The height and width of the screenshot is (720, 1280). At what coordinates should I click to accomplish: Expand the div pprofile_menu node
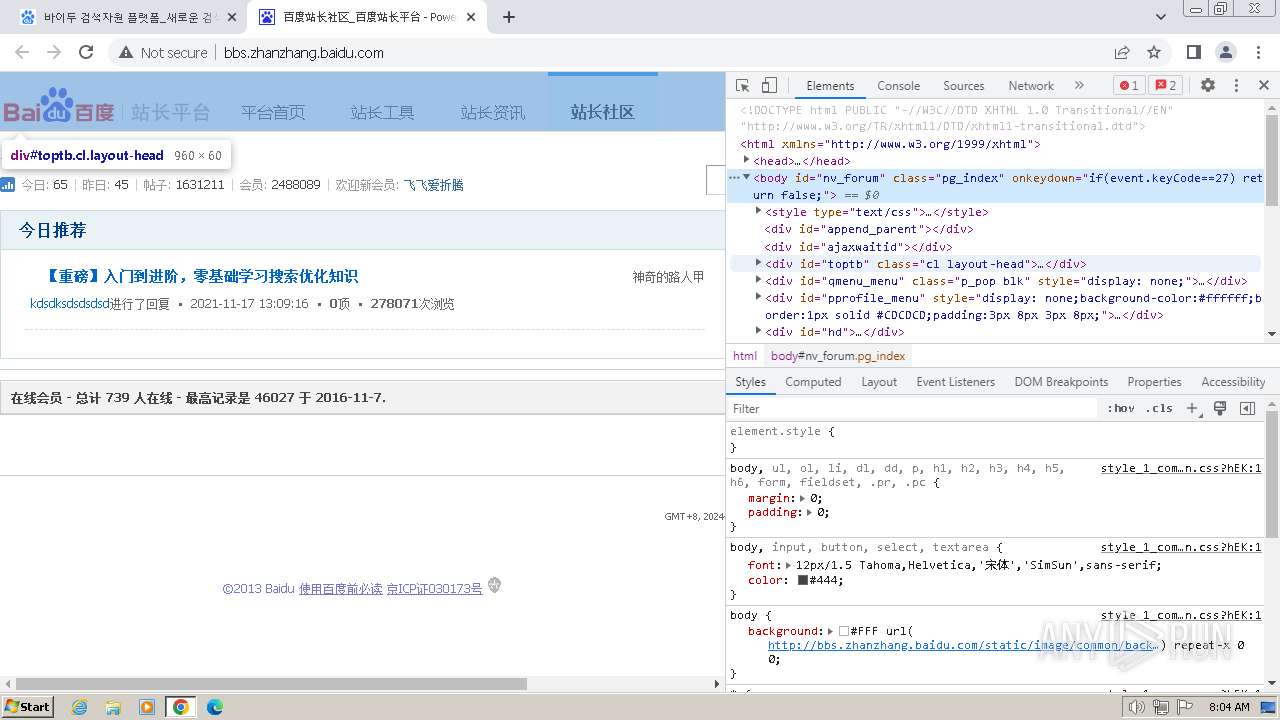(x=758, y=297)
